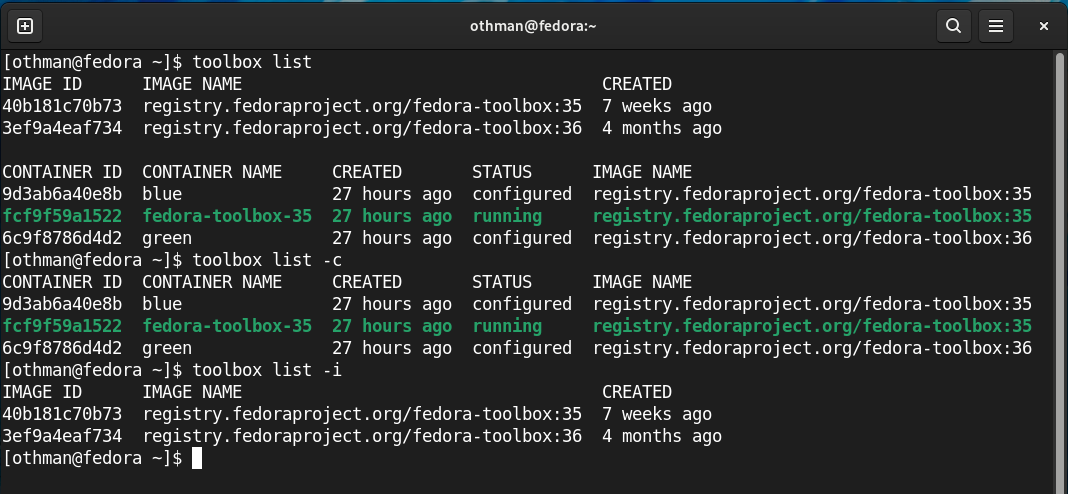Image resolution: width=1068 pixels, height=494 pixels.
Task: Click container ID 6c9f8786d4d2 in the second list
Action: point(62,348)
